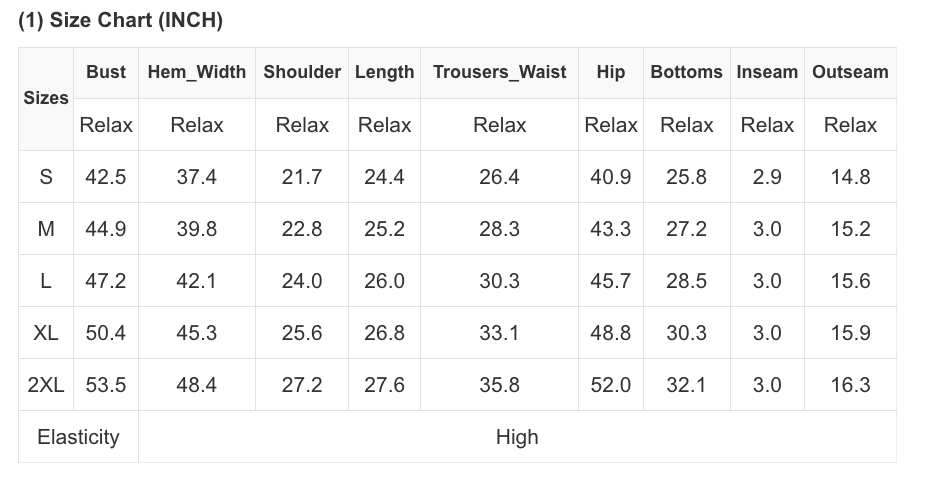Click the Size Chart (INCH) heading

(120, 20)
